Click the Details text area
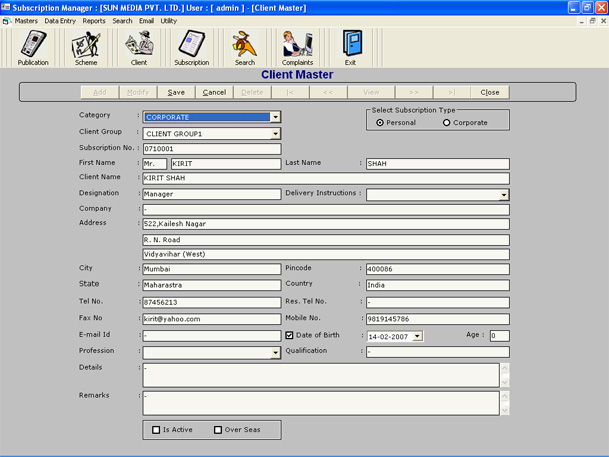Screen dimensions: 609x457 [321, 375]
